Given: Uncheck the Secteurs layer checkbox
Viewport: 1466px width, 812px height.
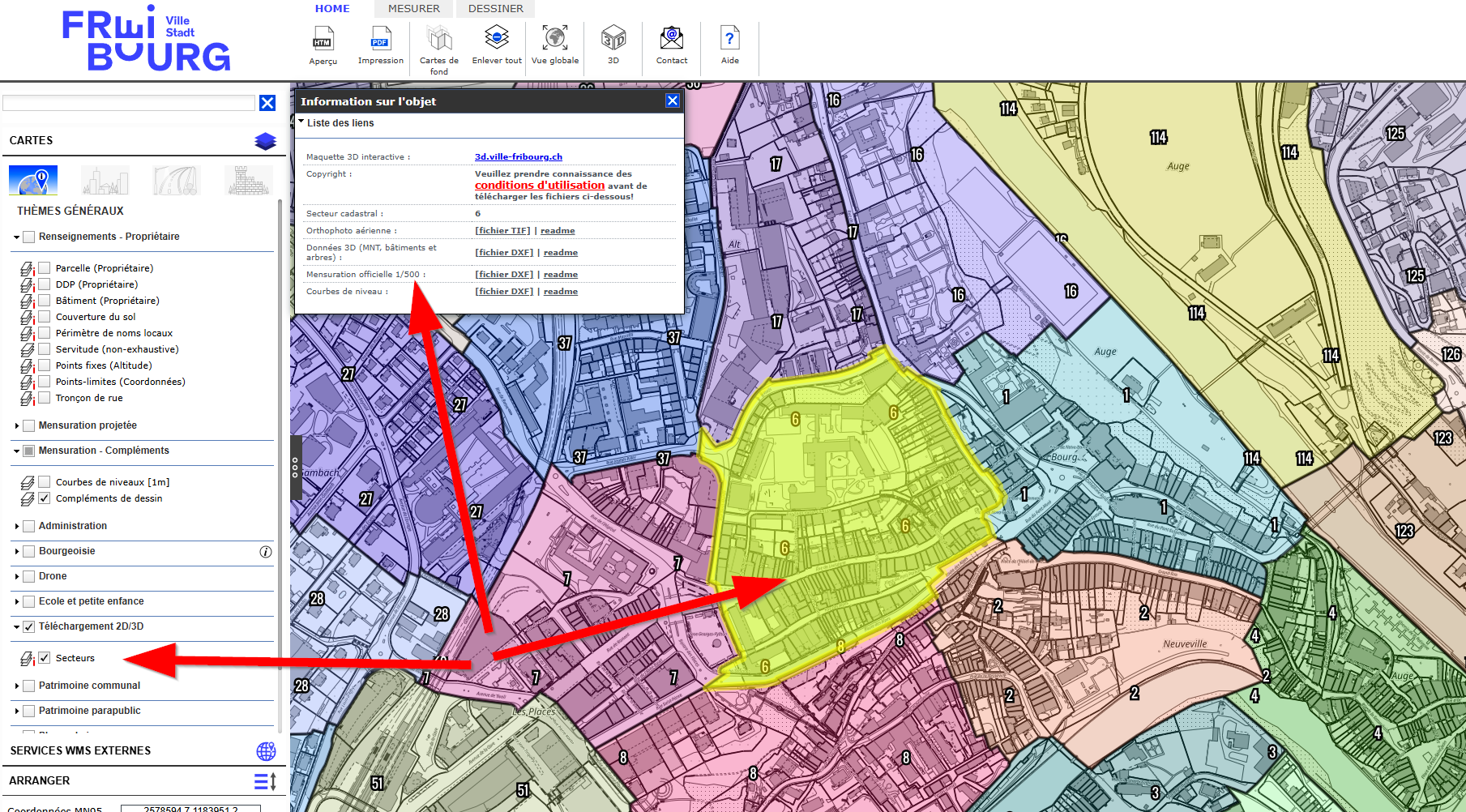Looking at the screenshot, I should (45, 658).
